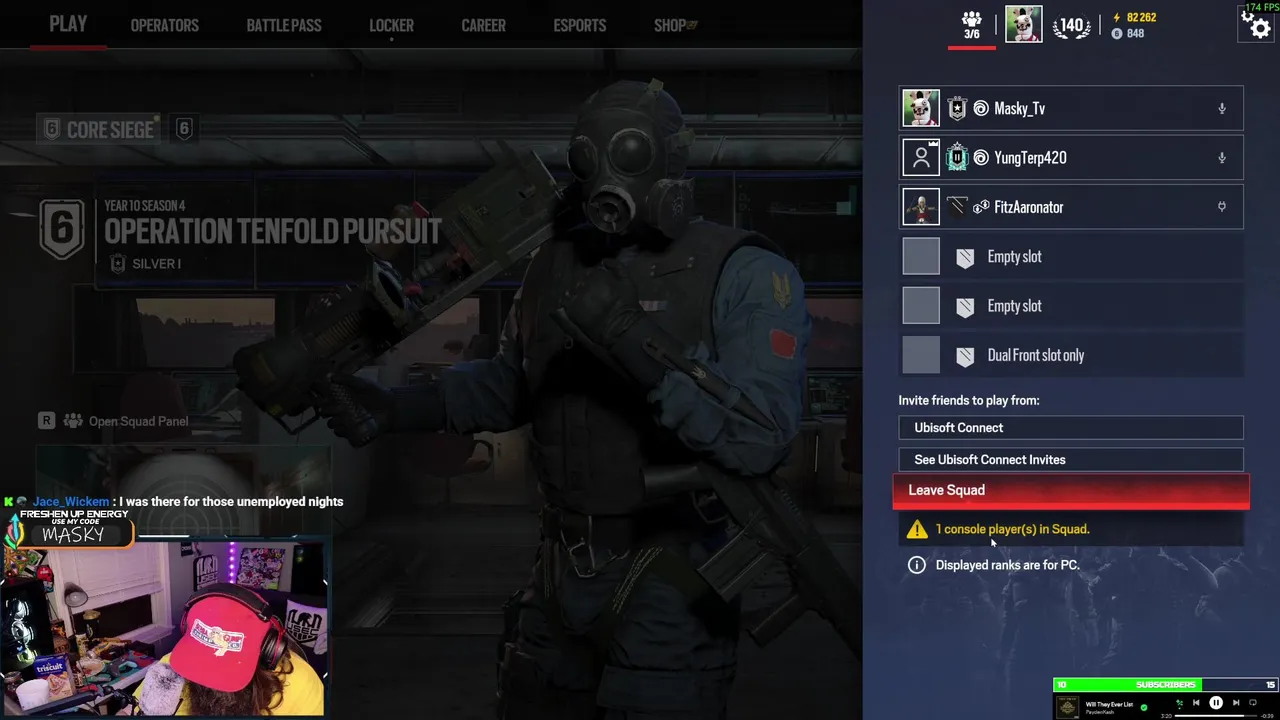Open the player profile avatar in top bar
The height and width of the screenshot is (720, 1280).
pyautogui.click(x=1023, y=24)
